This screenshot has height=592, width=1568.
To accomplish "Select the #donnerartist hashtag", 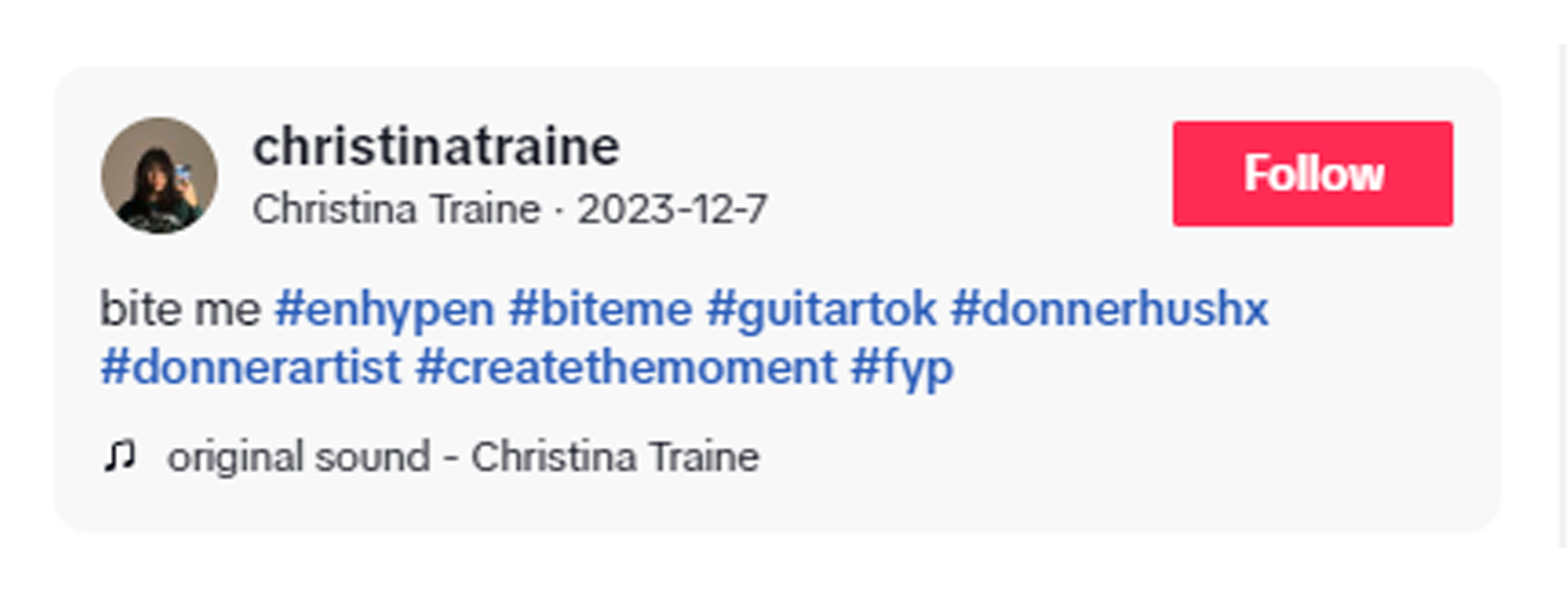I will click(x=250, y=367).
